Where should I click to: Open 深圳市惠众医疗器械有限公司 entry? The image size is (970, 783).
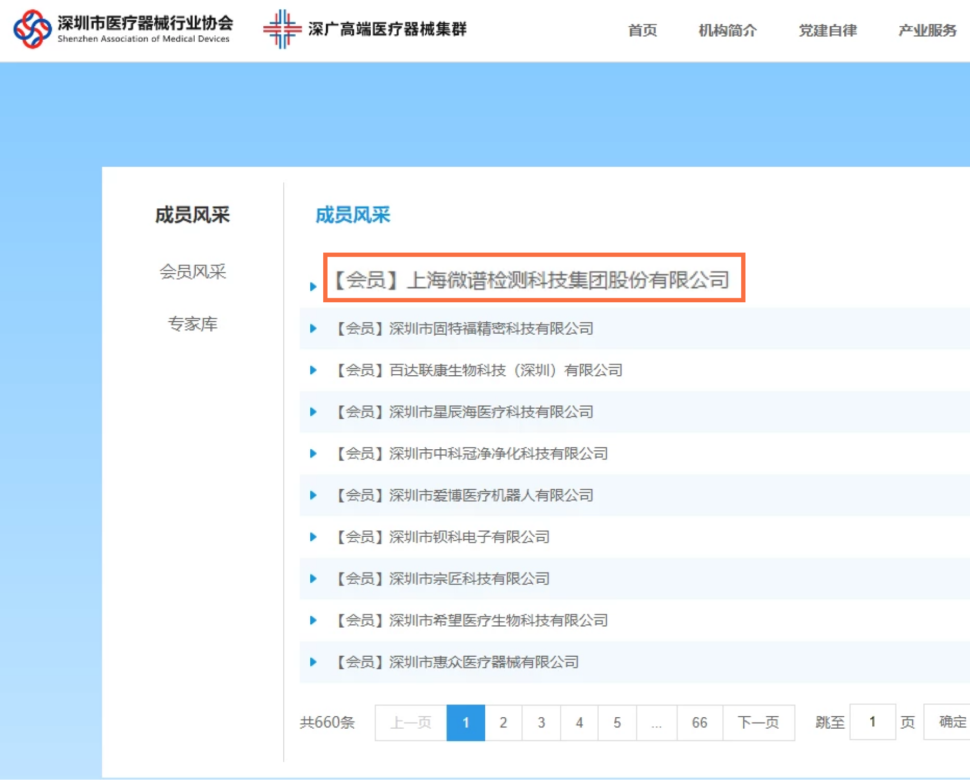457,662
